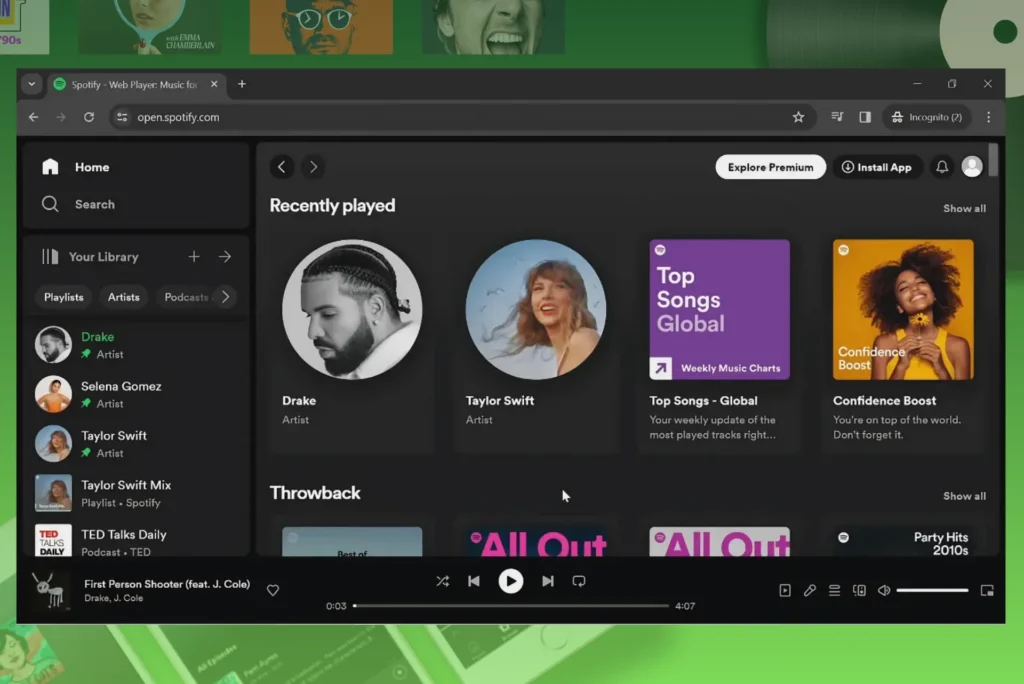Screen dimensions: 1024x684
Task: Show all Throwback items
Action: (964, 496)
